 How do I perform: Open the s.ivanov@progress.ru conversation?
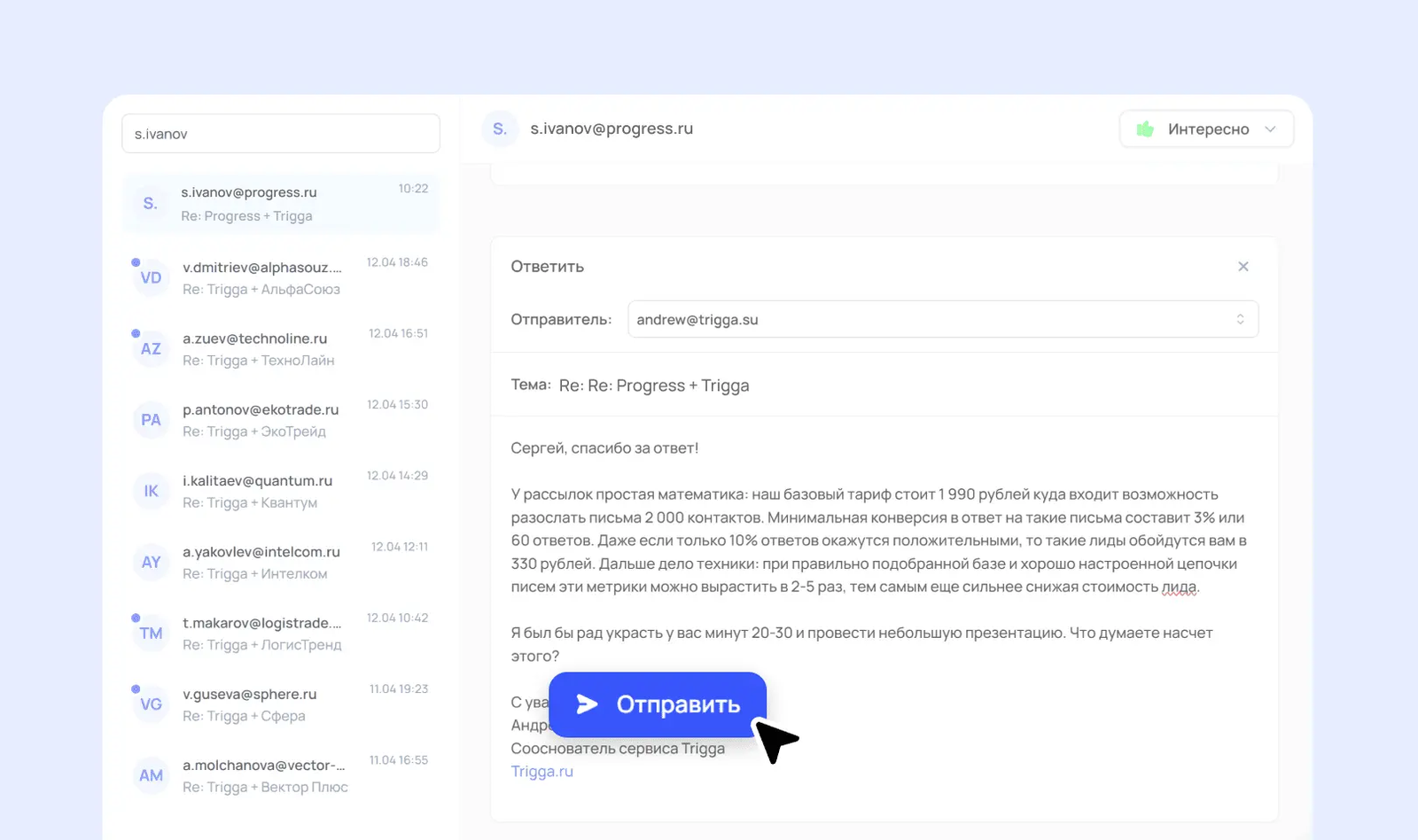coord(280,204)
